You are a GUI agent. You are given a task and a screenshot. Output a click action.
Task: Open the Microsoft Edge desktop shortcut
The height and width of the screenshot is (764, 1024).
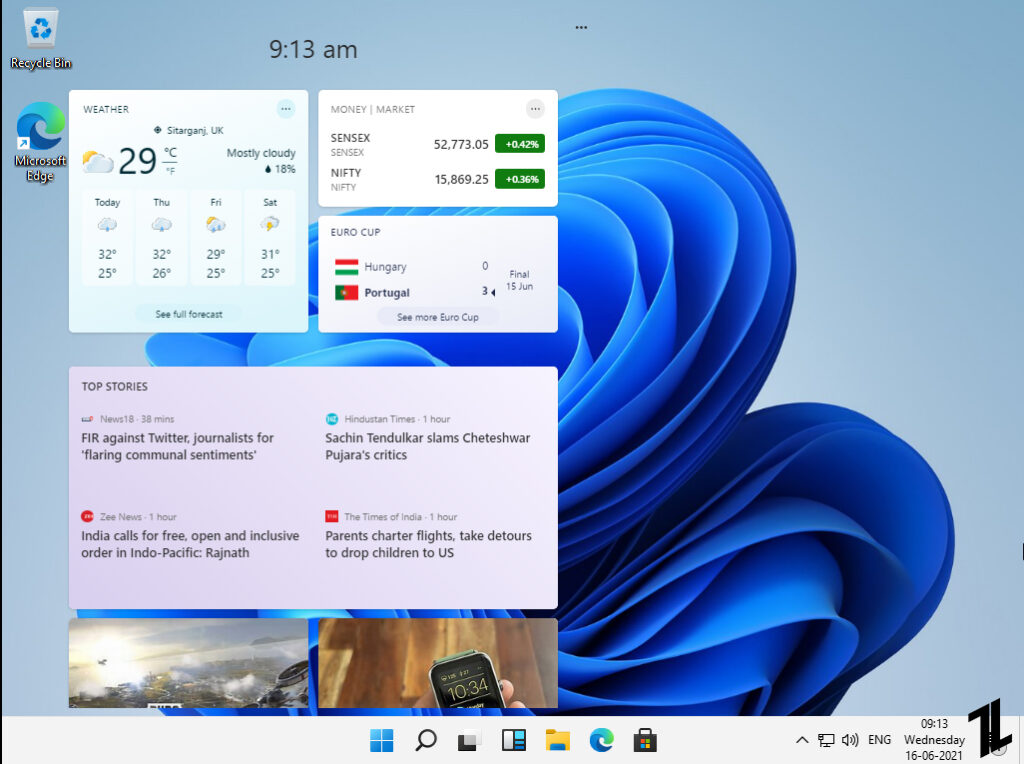(x=40, y=142)
